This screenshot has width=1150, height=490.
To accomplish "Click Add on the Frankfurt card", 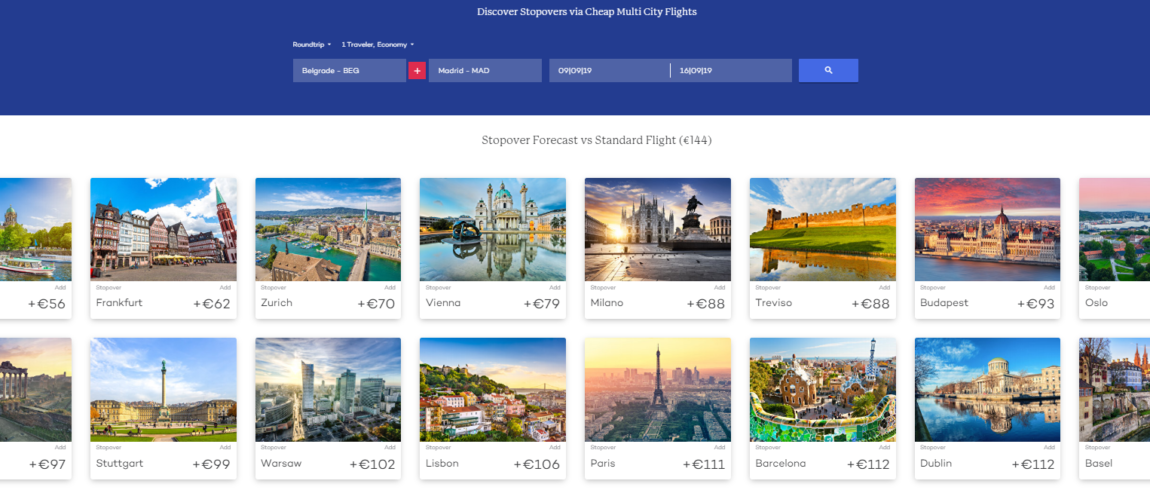I will pos(225,288).
